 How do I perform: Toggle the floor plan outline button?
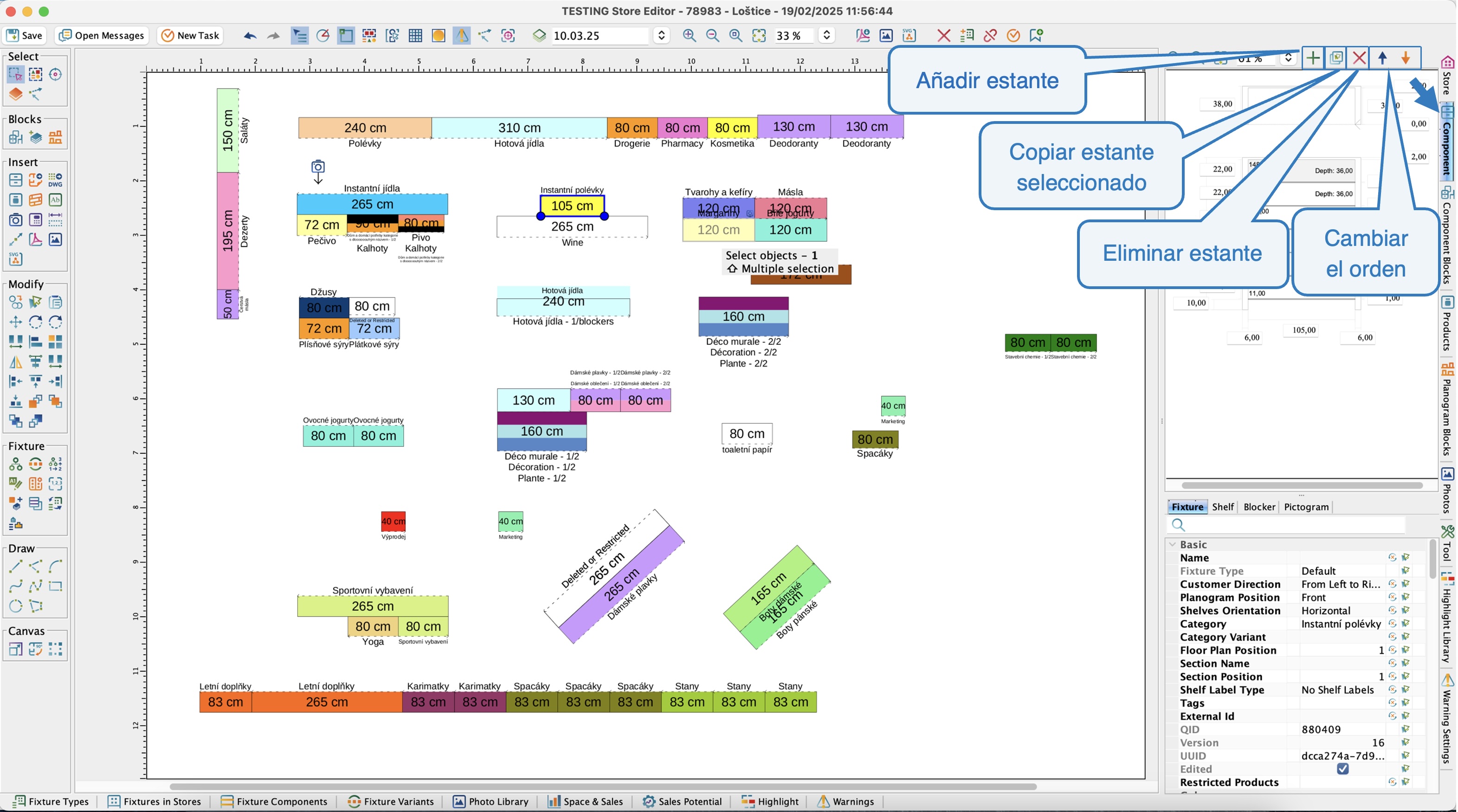click(x=346, y=36)
